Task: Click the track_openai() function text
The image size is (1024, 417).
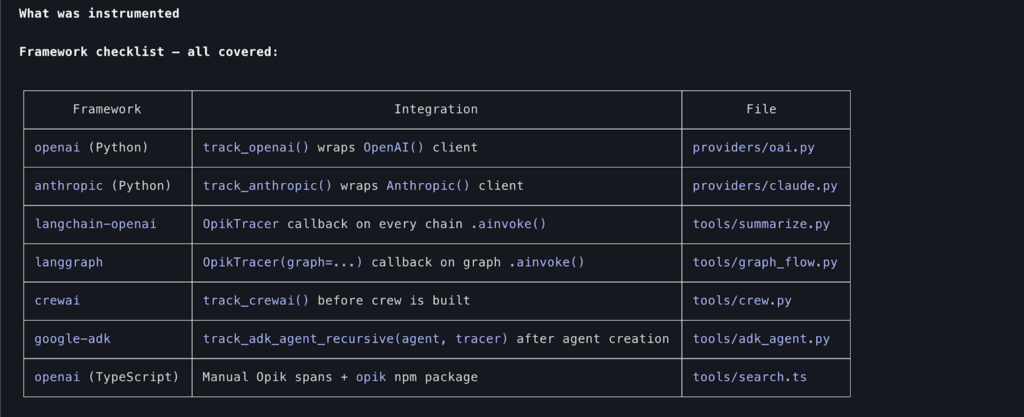Action: [256, 147]
